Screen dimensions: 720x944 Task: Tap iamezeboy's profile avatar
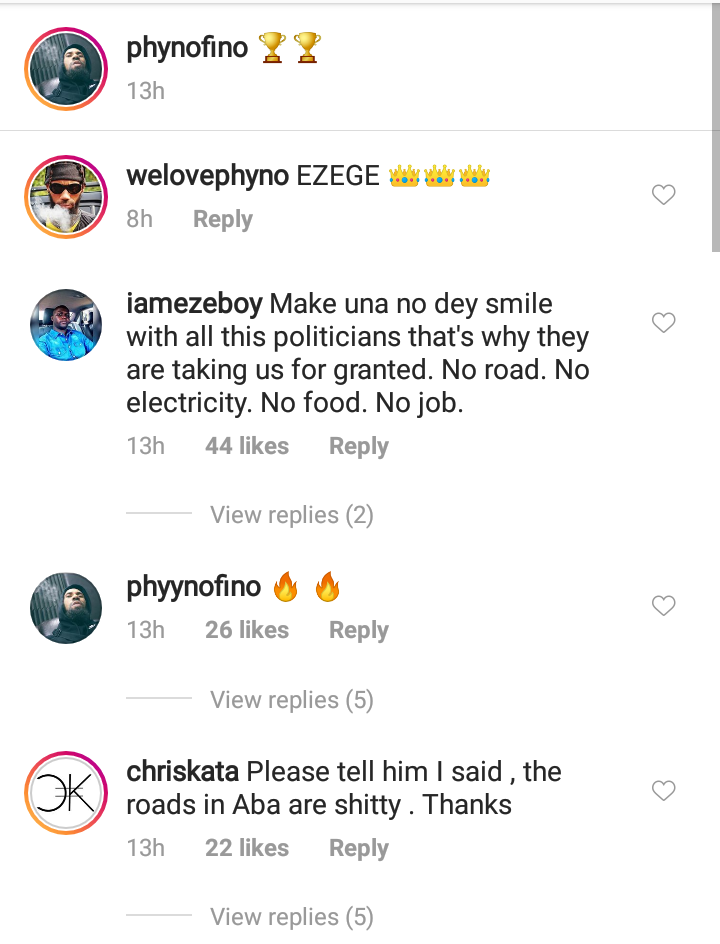65,325
